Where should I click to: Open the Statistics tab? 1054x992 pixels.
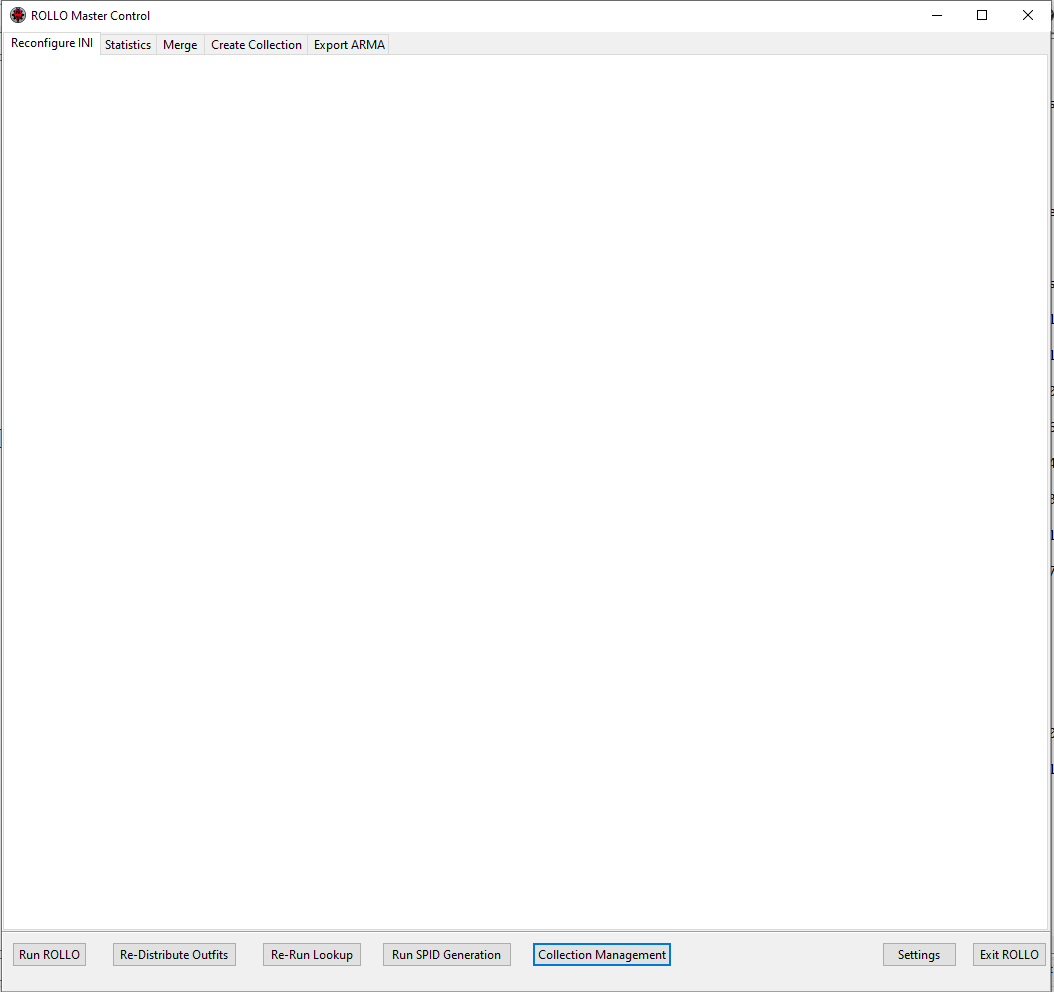[x=128, y=44]
